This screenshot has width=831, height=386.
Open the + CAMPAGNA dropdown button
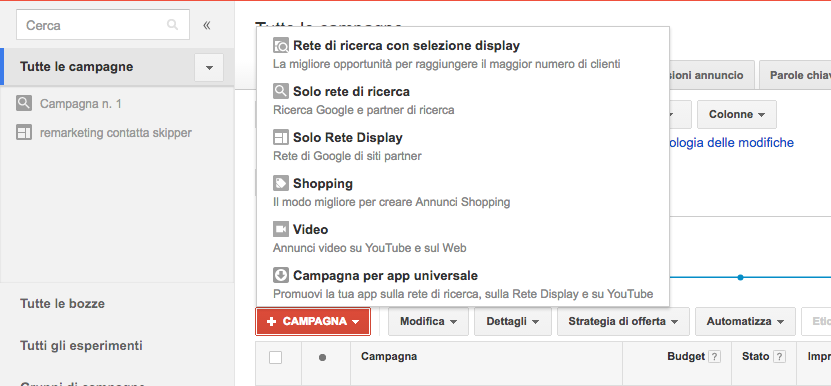313,321
